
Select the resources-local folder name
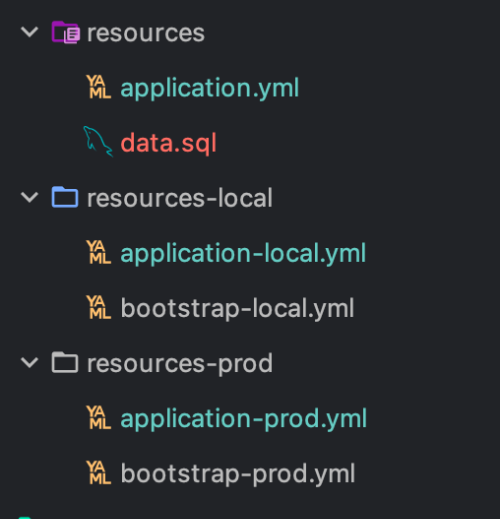point(180,198)
